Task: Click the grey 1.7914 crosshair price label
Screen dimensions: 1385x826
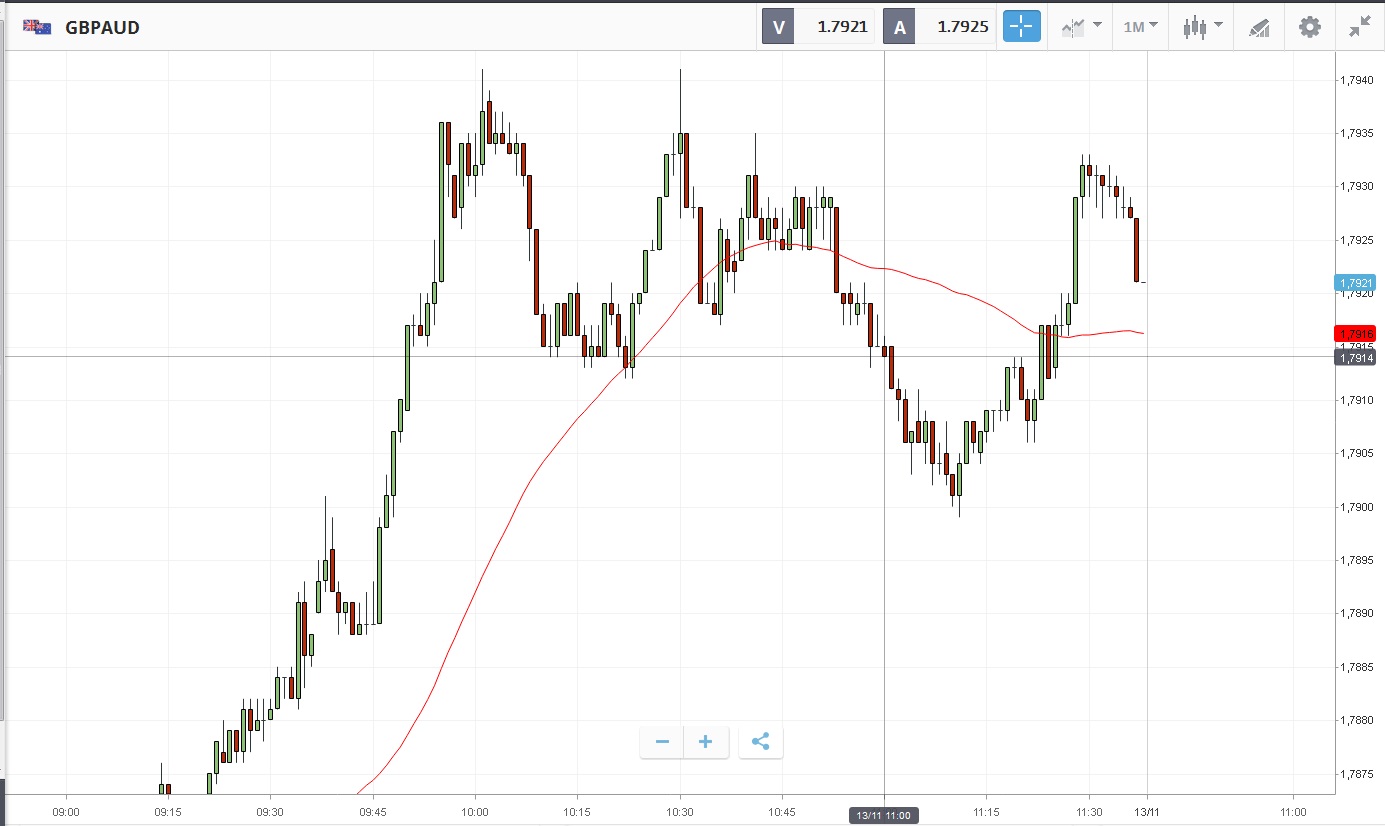Action: click(x=1354, y=357)
